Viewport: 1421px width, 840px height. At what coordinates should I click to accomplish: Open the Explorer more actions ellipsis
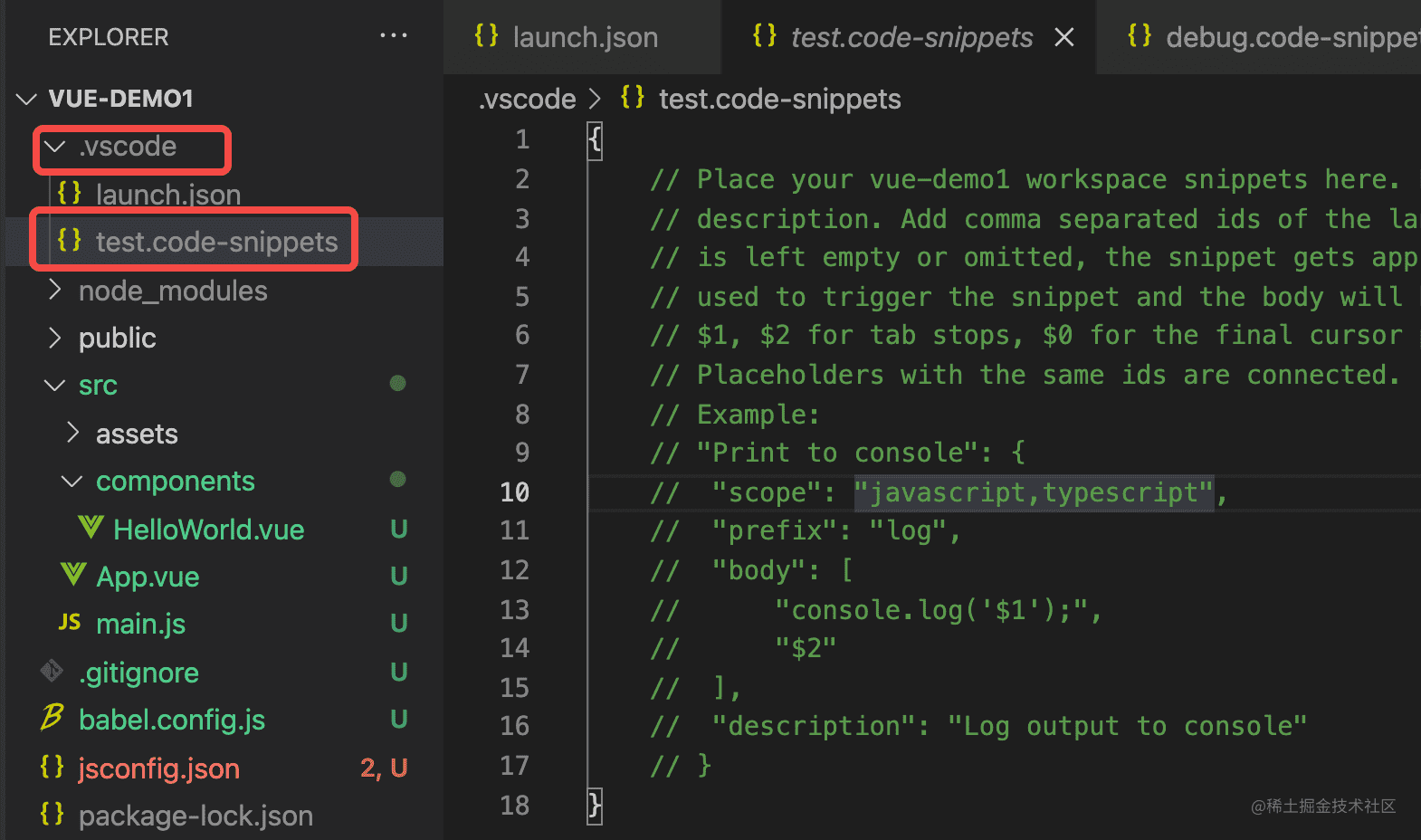point(394,36)
